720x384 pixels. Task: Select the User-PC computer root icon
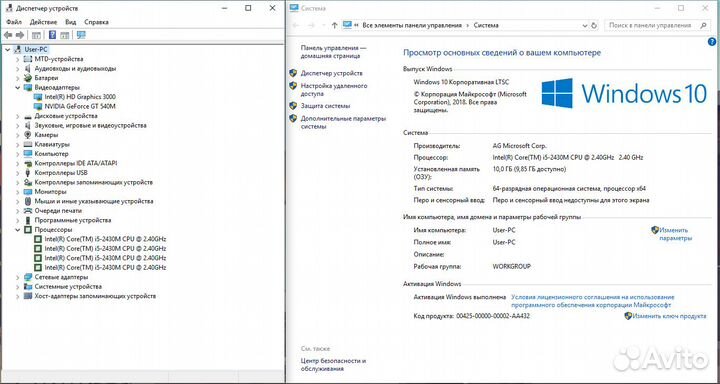(18, 49)
